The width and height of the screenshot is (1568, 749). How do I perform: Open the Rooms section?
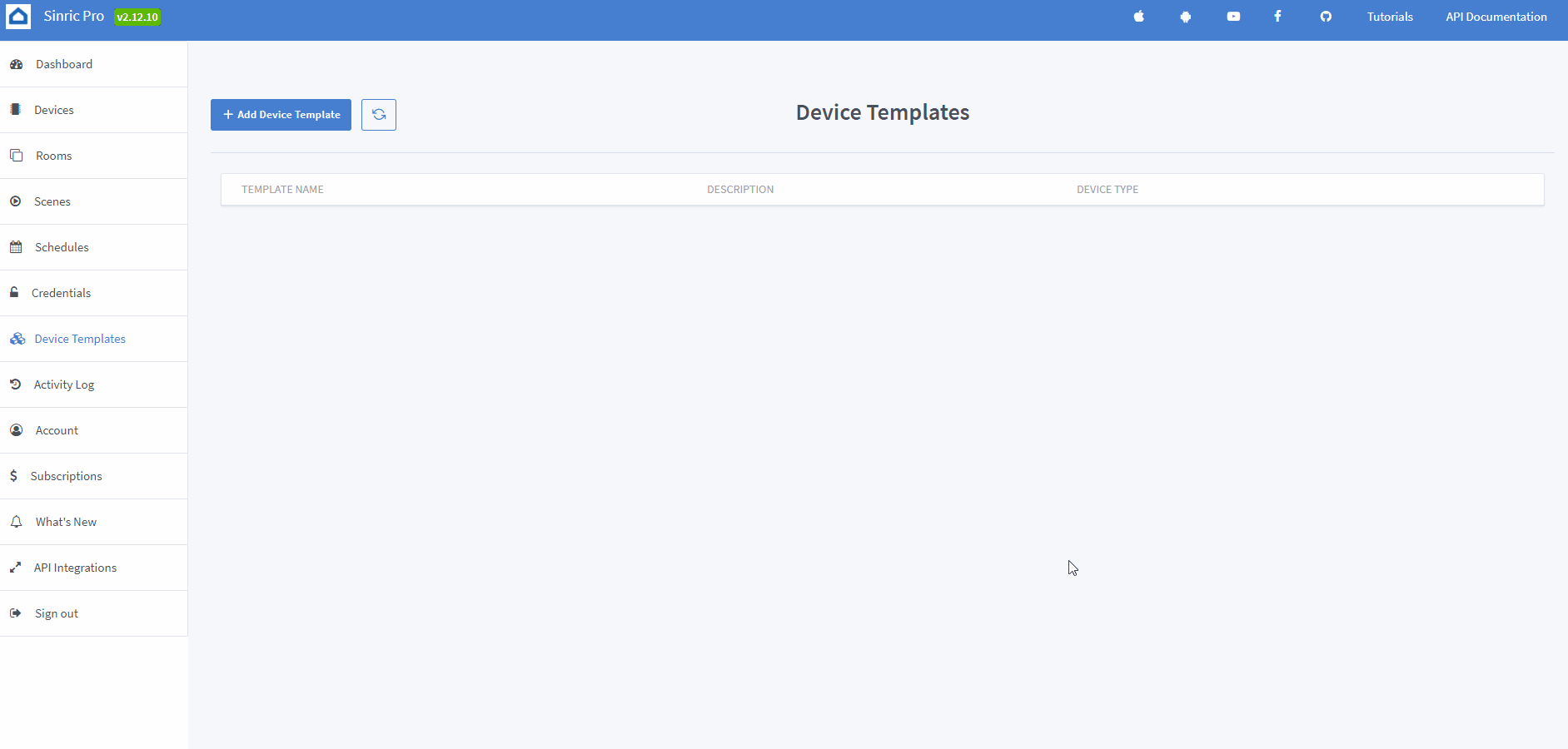click(x=52, y=155)
